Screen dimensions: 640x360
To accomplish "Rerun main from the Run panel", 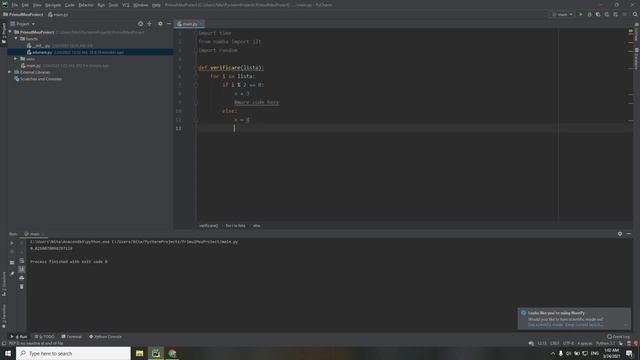I will point(12,243).
